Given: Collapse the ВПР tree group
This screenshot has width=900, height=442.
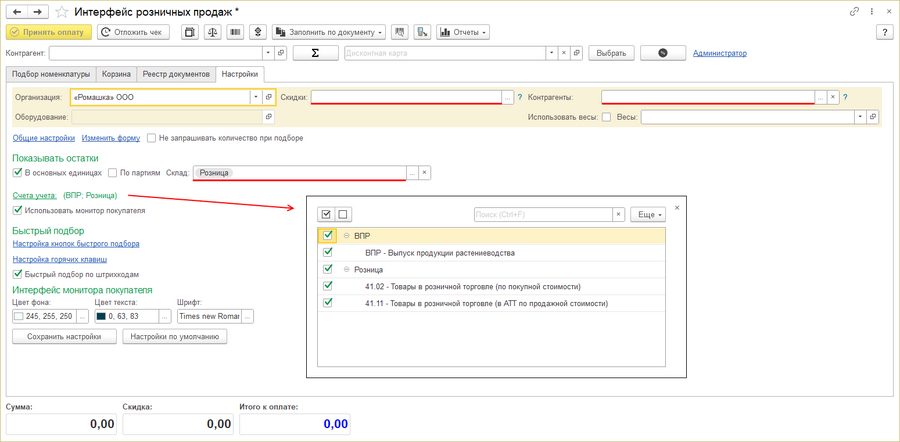Looking at the screenshot, I should (347, 235).
